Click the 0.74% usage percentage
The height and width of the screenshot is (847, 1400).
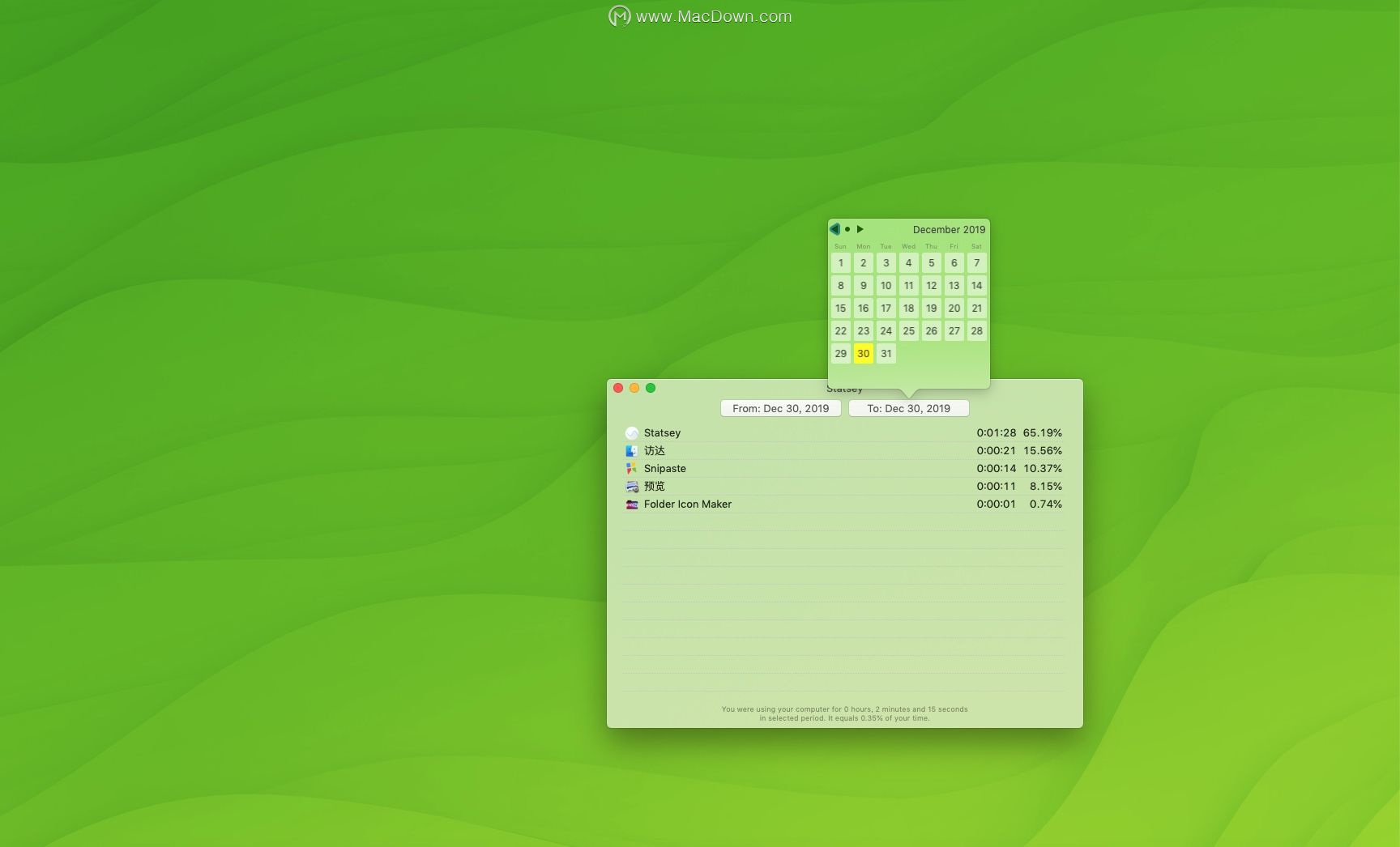(x=1046, y=504)
